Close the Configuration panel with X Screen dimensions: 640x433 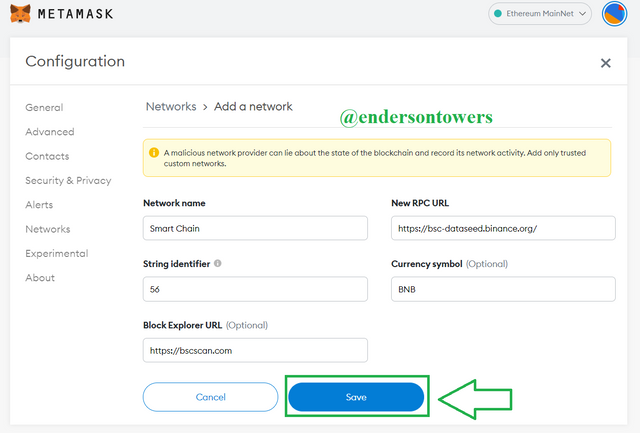point(605,63)
